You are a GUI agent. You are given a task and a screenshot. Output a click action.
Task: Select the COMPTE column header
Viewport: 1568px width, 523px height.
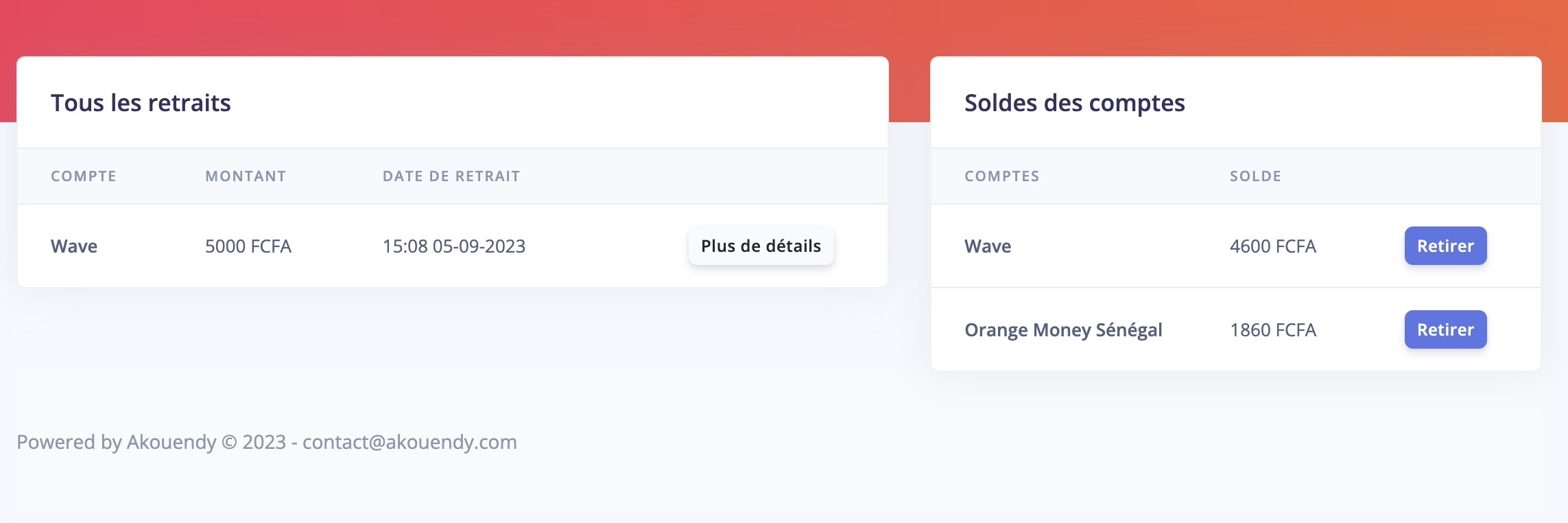[84, 176]
